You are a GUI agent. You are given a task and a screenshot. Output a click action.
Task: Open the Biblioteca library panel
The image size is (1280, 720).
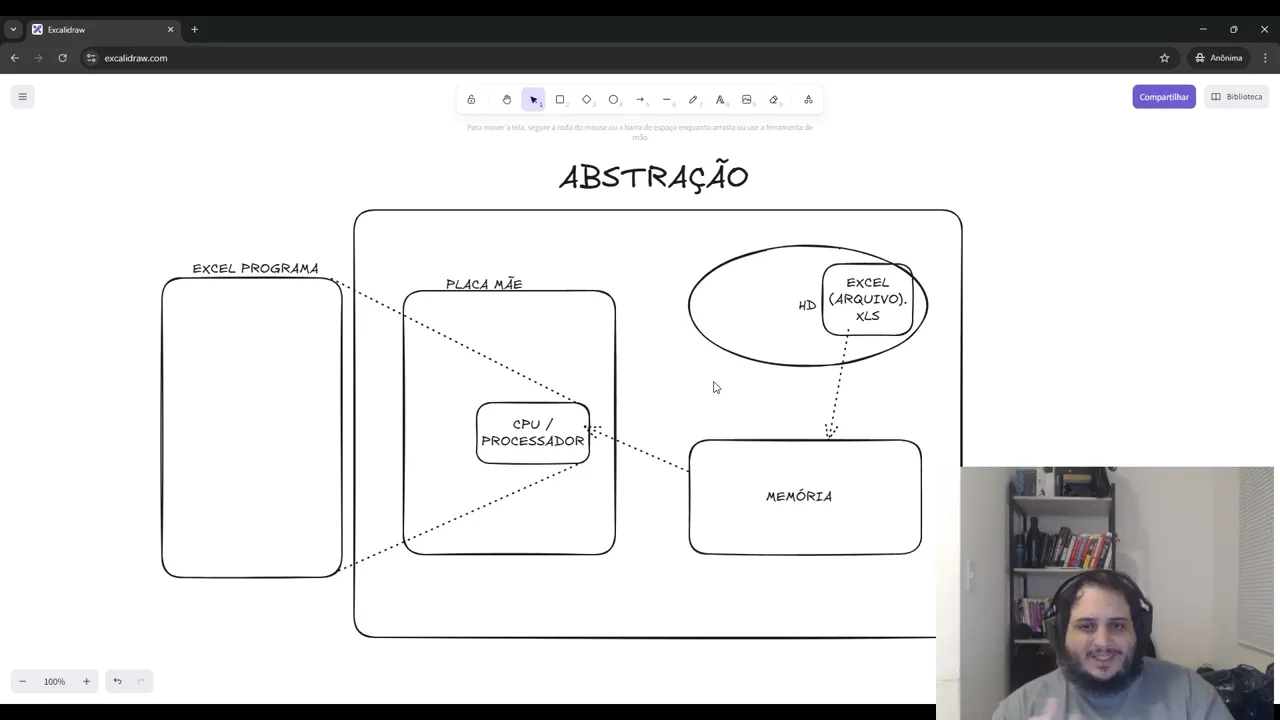click(x=1237, y=97)
